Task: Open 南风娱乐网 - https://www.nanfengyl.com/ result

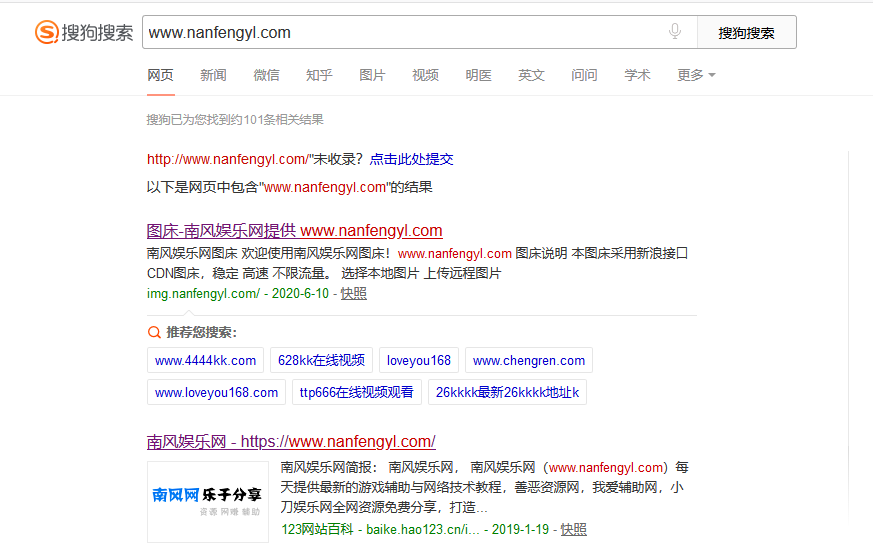Action: 291,441
